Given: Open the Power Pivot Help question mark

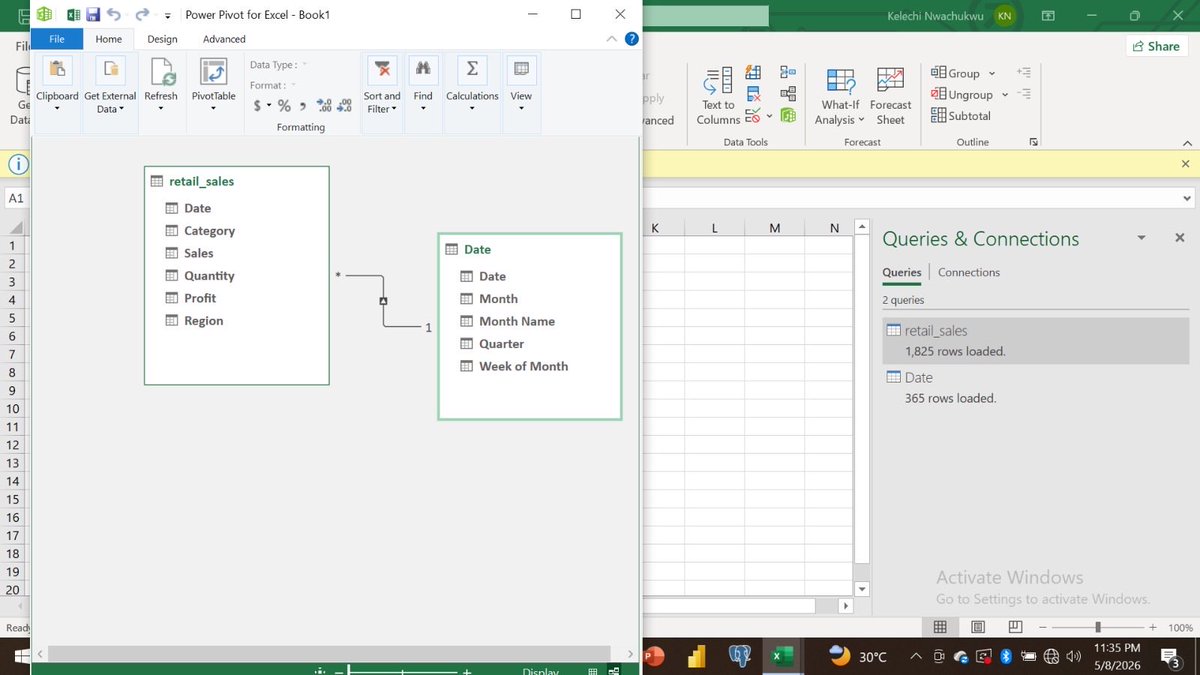Looking at the screenshot, I should (631, 39).
